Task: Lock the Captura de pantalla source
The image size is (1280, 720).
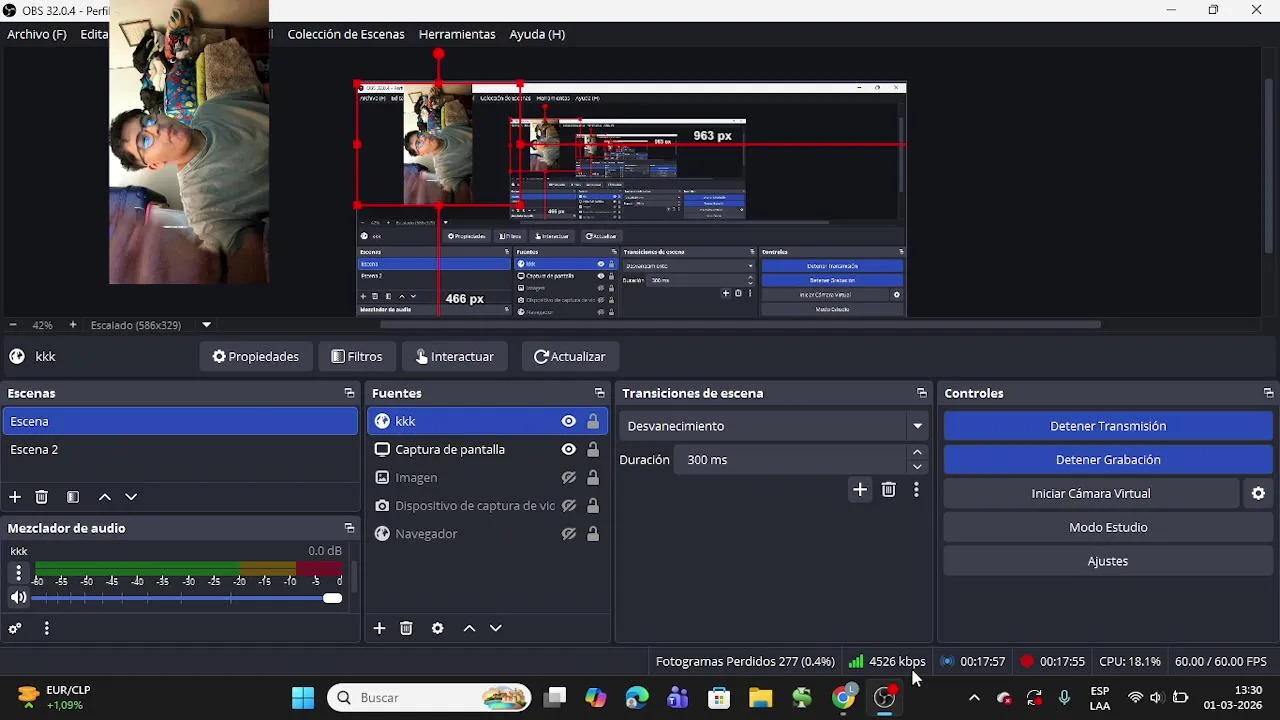Action: pos(593,450)
